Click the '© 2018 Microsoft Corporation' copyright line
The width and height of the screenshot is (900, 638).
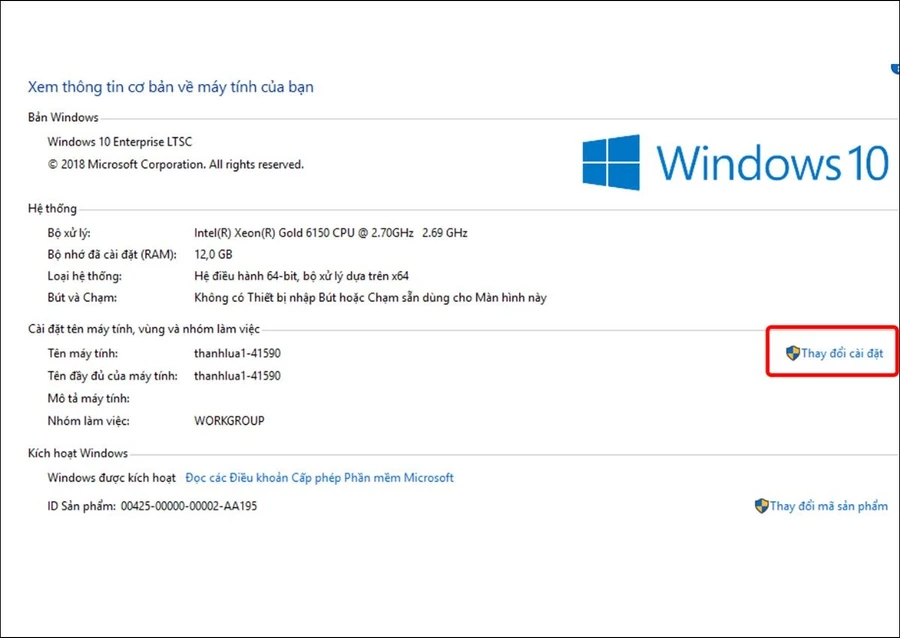click(176, 165)
